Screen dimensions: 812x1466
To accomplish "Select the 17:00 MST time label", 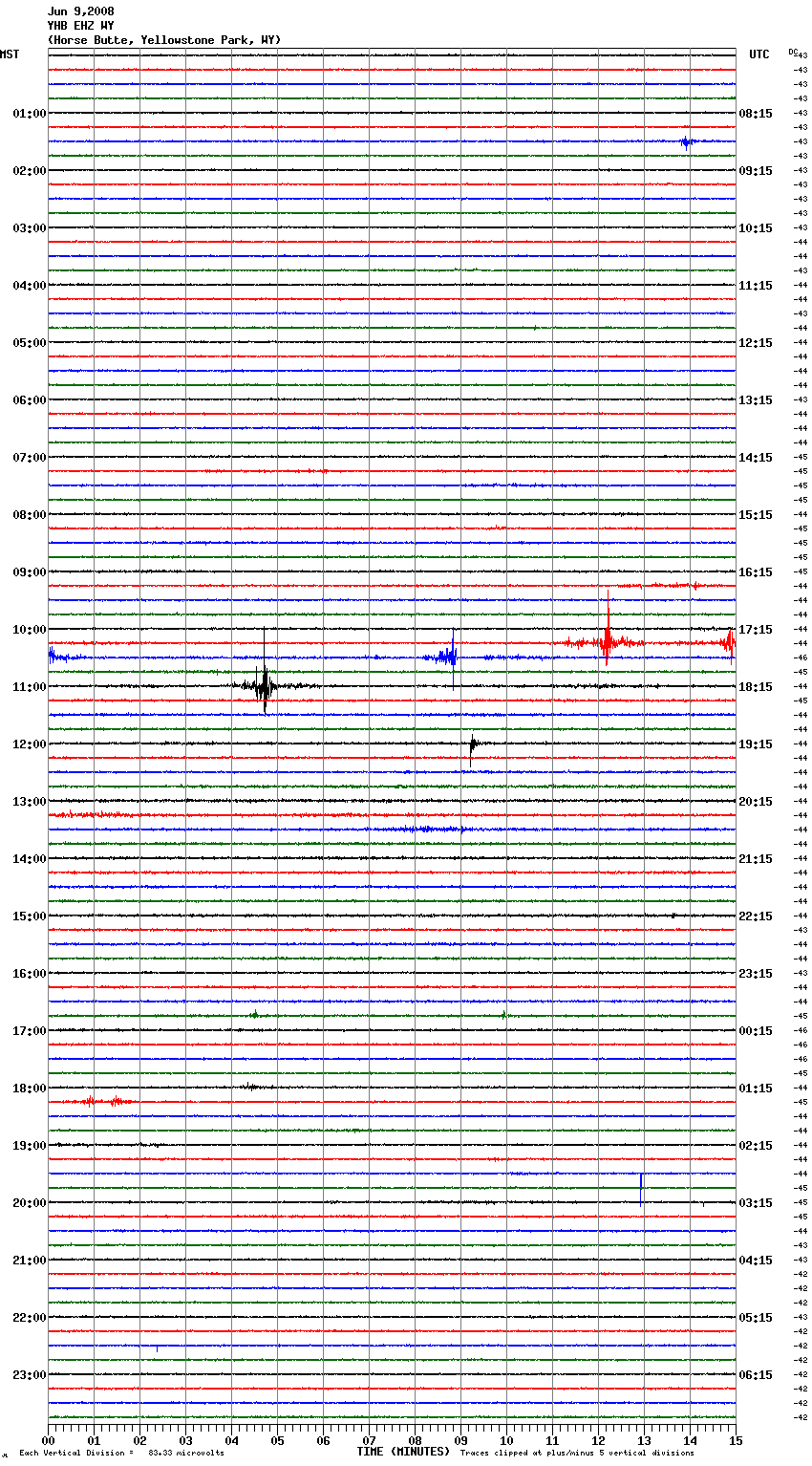I will pyautogui.click(x=29, y=1031).
